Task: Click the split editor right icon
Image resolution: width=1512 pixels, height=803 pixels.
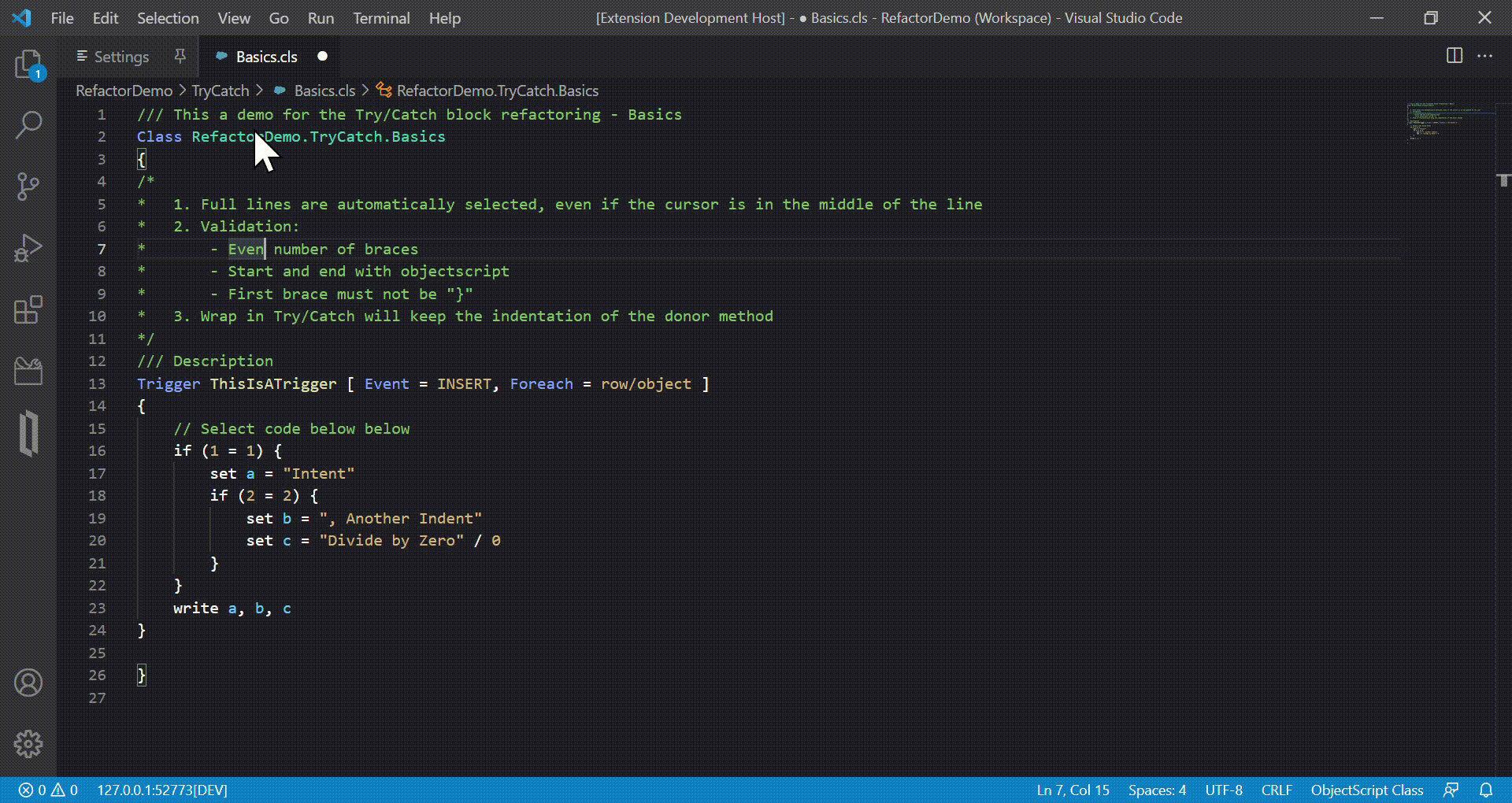Action: 1455,56
